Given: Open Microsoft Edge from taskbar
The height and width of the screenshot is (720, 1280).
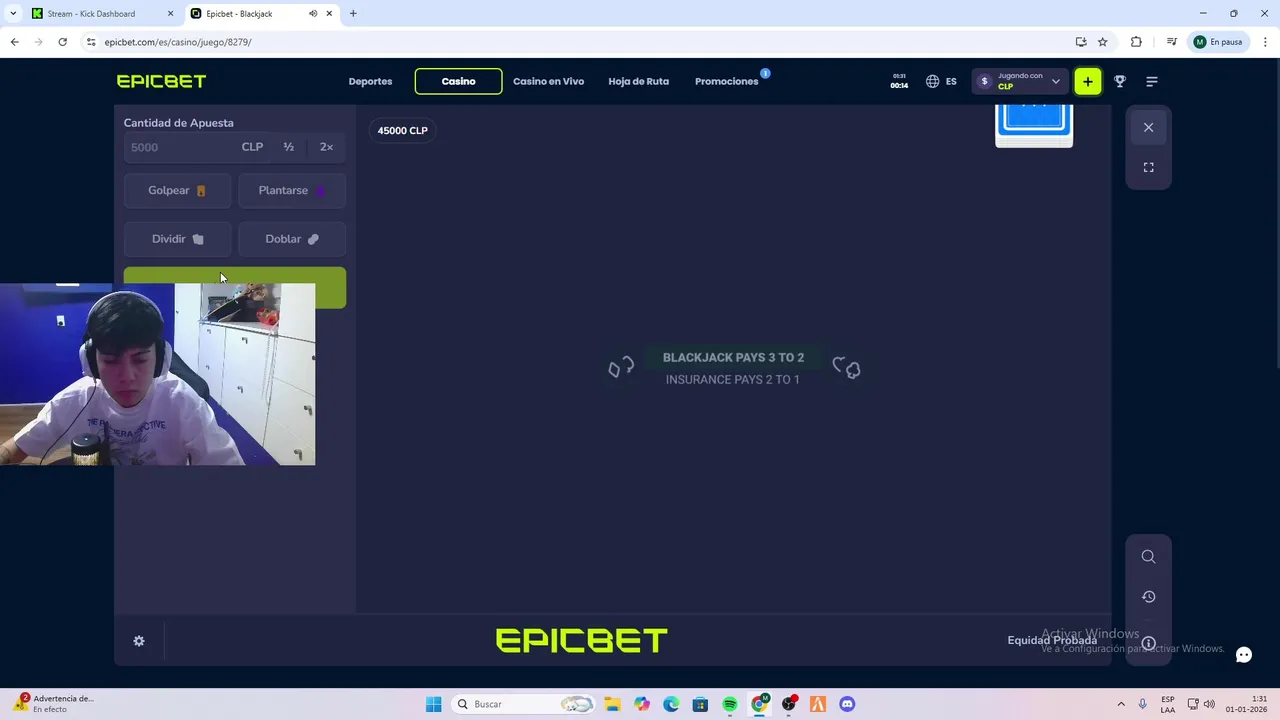Looking at the screenshot, I should click(x=671, y=704).
